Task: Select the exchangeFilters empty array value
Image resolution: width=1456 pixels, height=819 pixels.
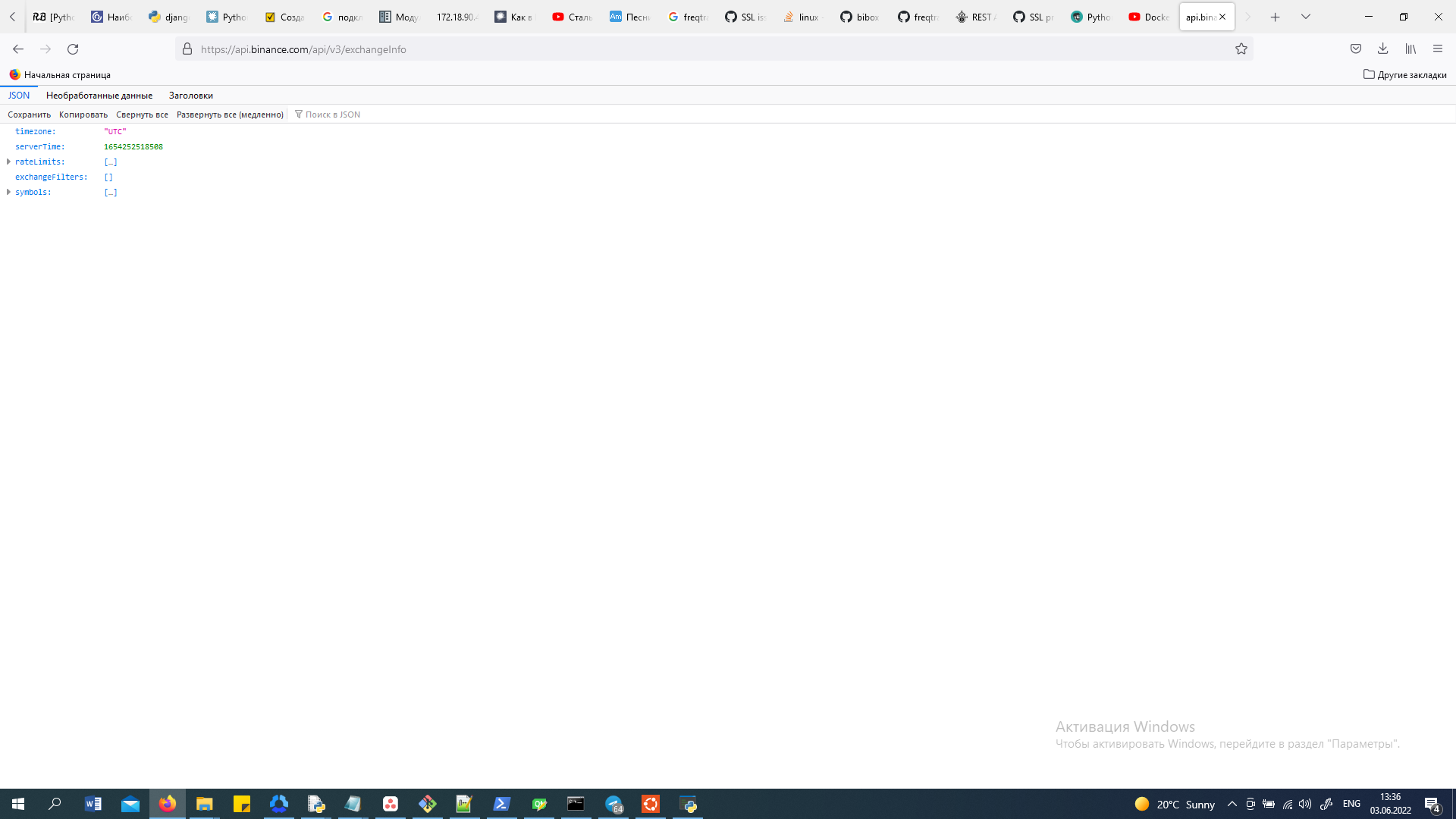Action: [x=108, y=177]
